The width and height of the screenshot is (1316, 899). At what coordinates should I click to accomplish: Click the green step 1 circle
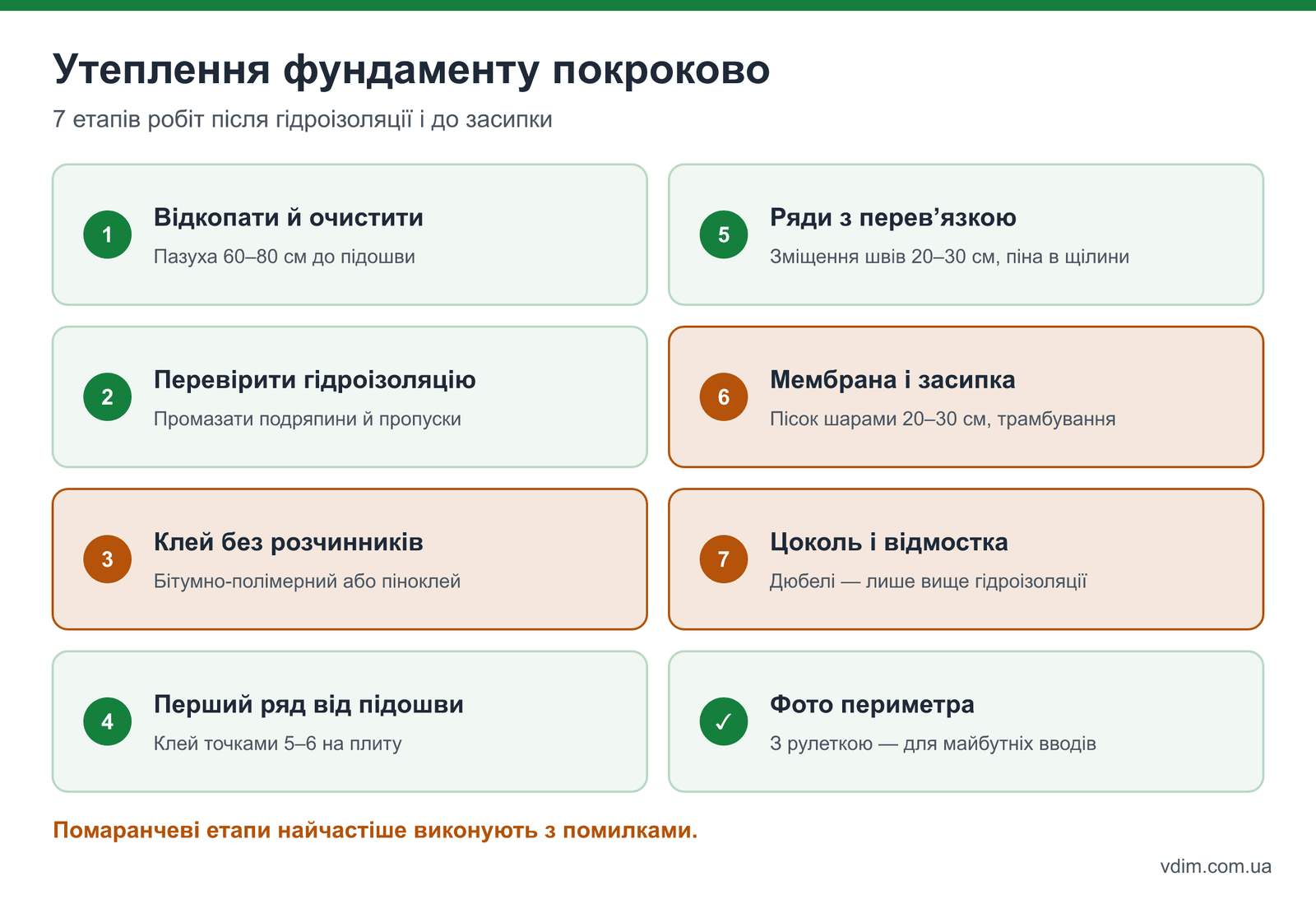(x=108, y=234)
